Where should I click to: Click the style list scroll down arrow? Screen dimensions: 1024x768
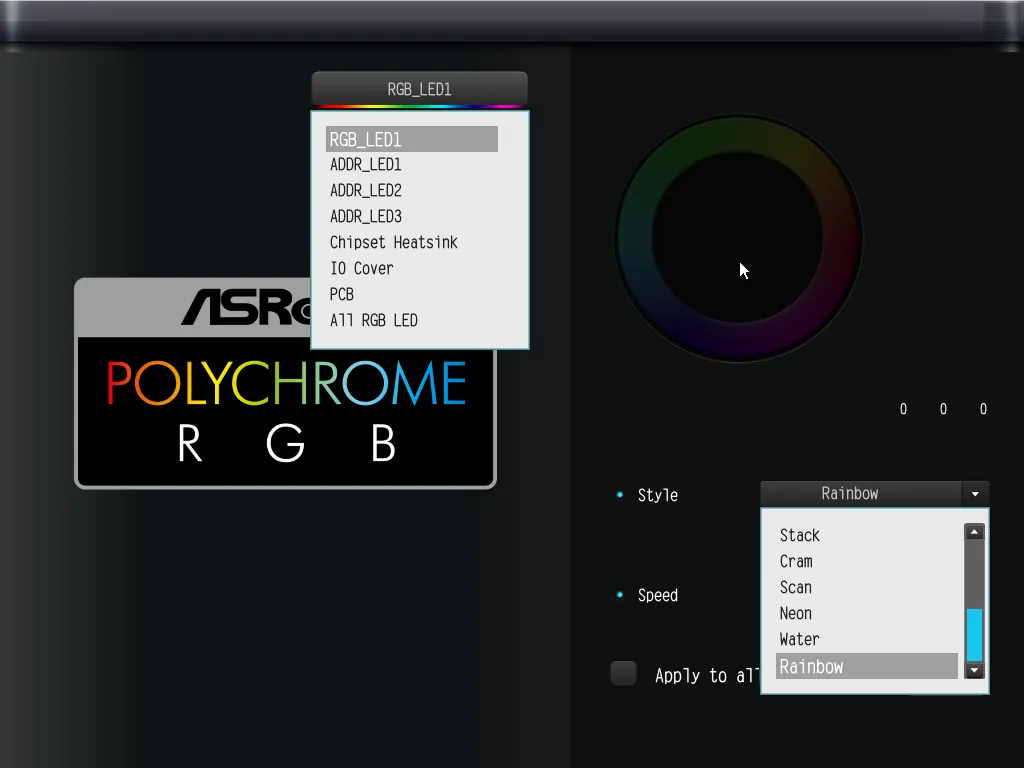974,670
